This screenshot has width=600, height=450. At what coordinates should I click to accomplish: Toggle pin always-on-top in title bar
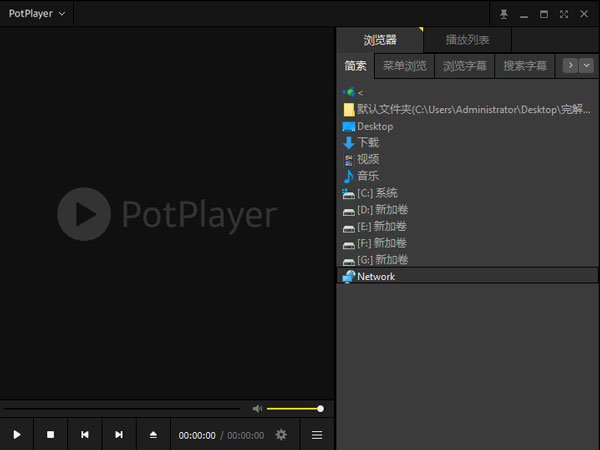pos(504,14)
